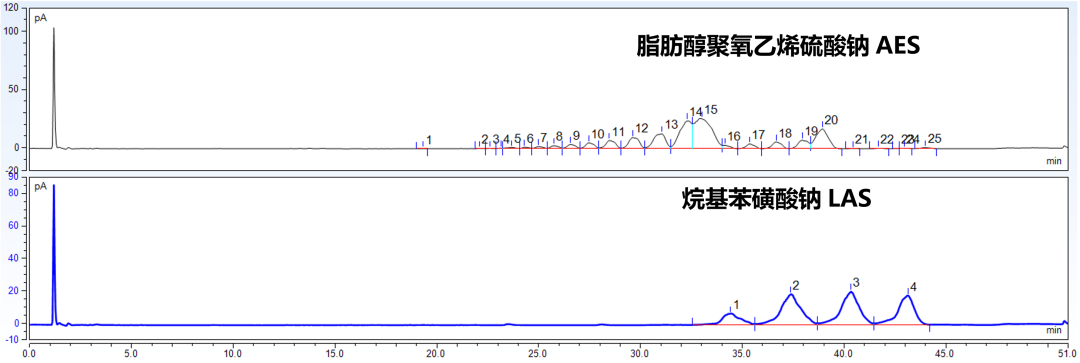The image size is (1080, 363).
Task: Select peak label 12 in AES chromatogram
Action: tap(642, 128)
